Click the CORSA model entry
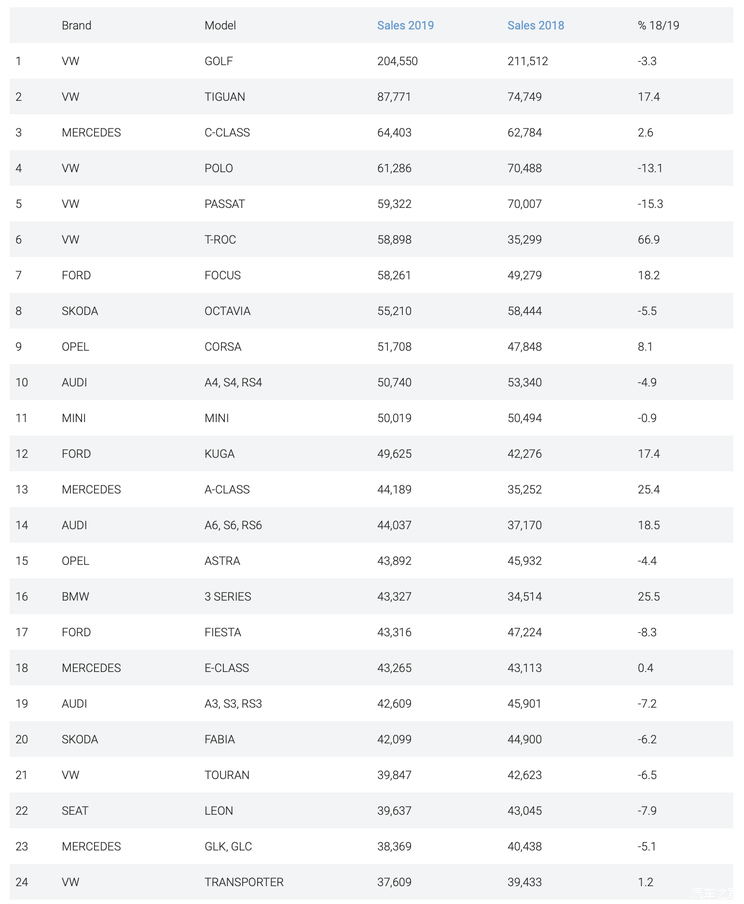 coord(223,347)
